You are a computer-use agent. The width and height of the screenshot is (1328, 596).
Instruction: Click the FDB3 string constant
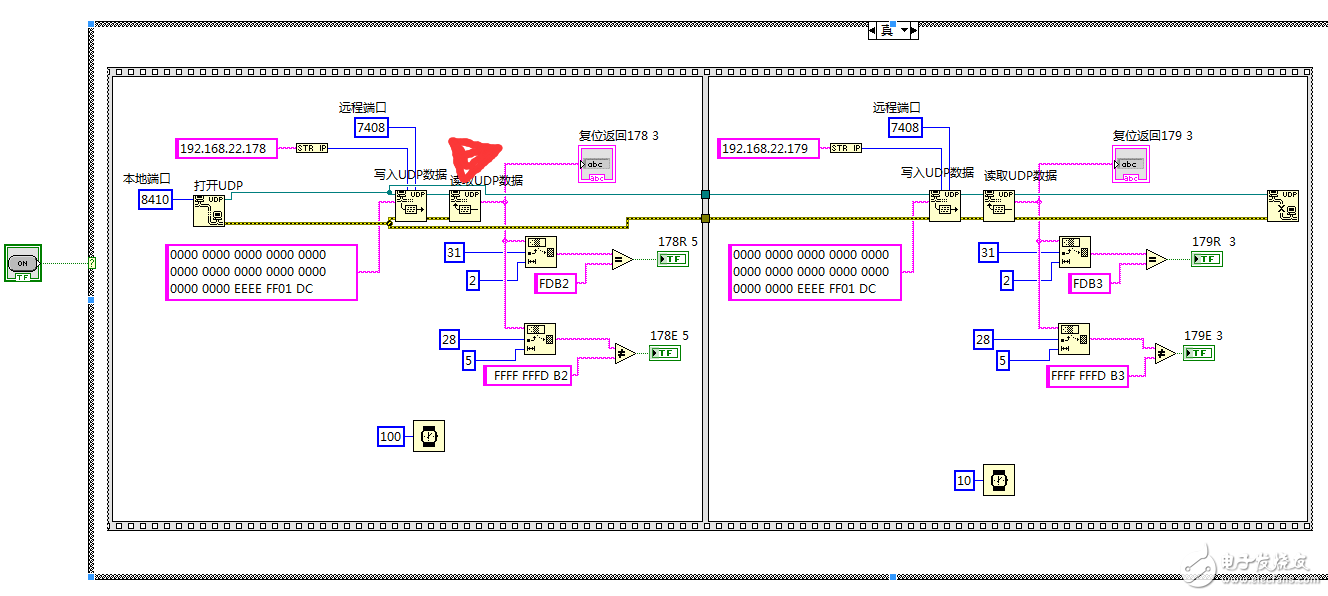pos(1089,283)
